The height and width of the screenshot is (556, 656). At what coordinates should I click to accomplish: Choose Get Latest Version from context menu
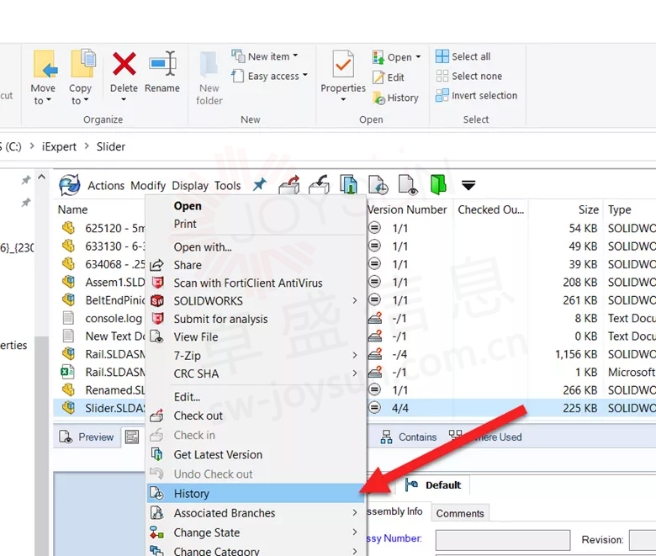(256, 454)
